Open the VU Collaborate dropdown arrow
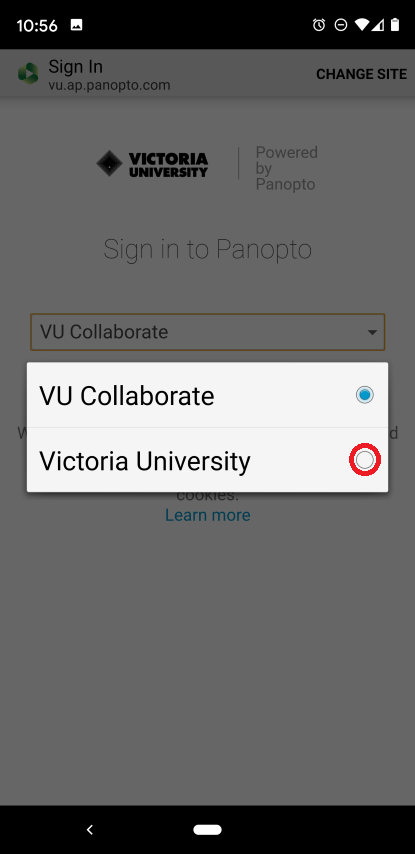The height and width of the screenshot is (854, 415). tap(372, 332)
